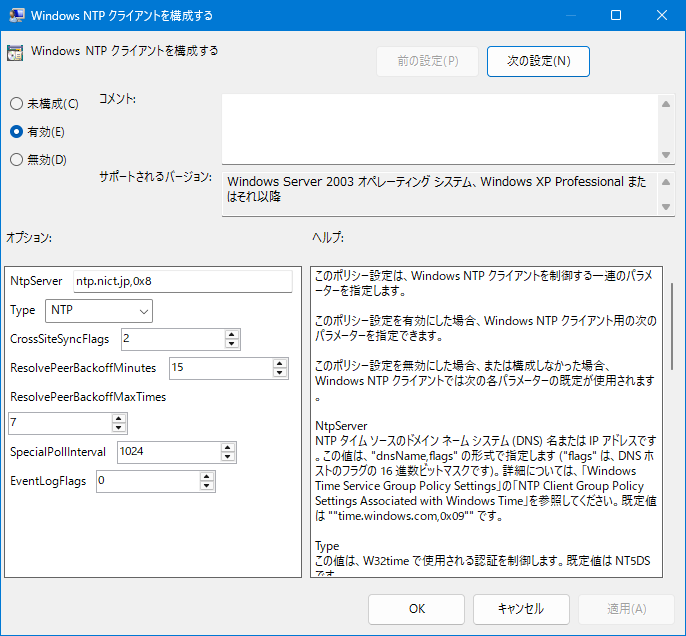Click the NtpServer text field
Screen dimensions: 686x636
click(183, 281)
